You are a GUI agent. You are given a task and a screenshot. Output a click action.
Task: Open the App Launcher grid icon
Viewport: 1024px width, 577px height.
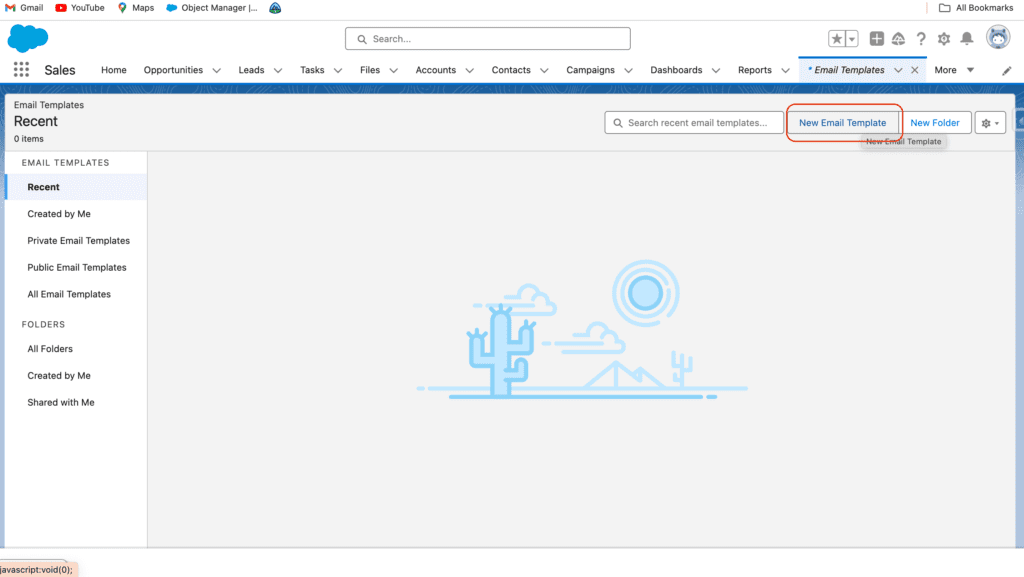coord(21,70)
